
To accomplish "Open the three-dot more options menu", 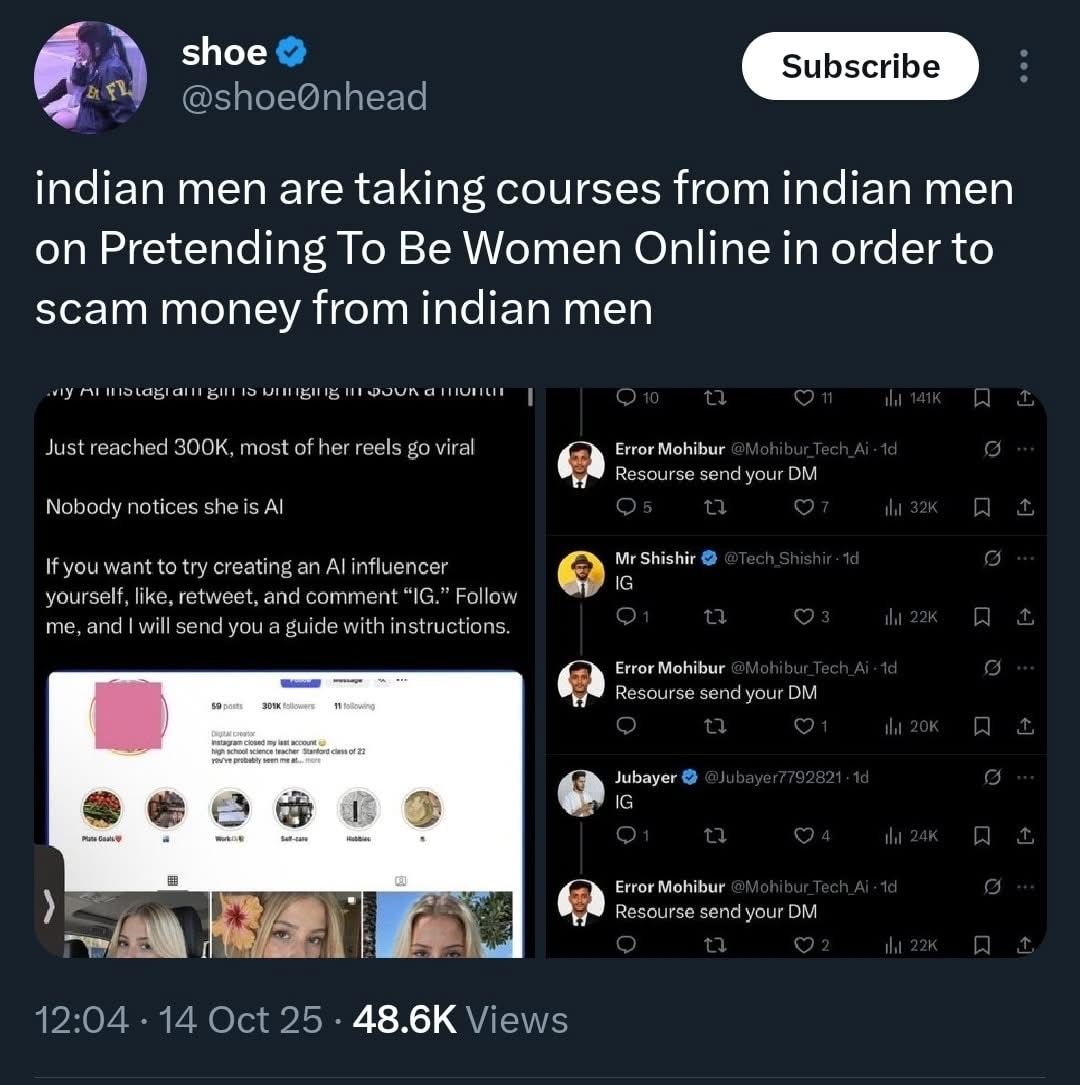I will pyautogui.click(x=1024, y=66).
